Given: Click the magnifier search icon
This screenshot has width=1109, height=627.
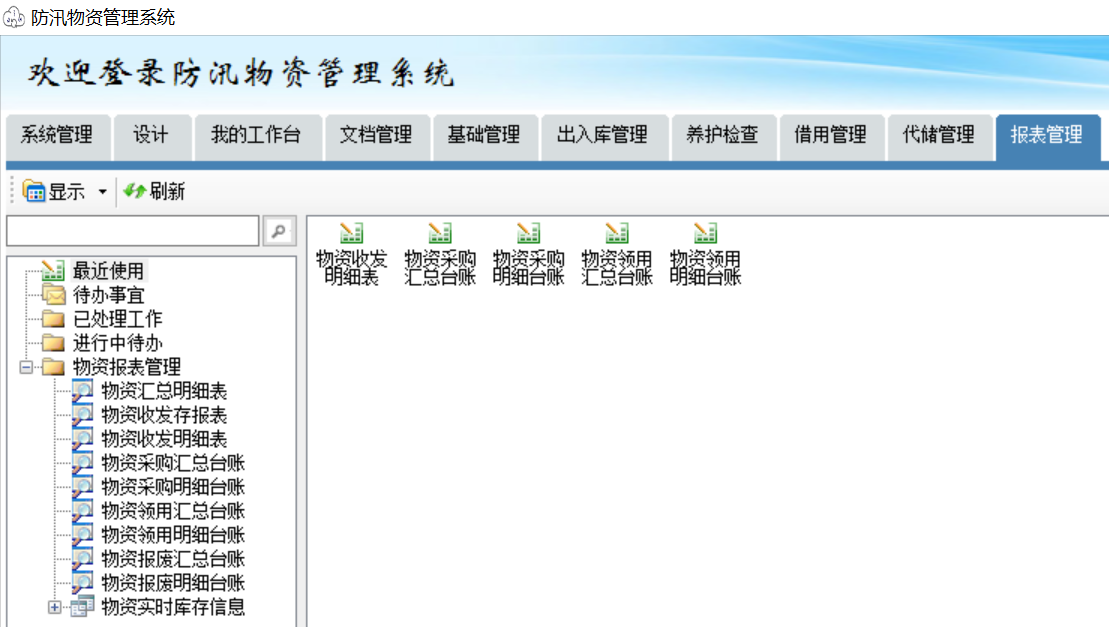Looking at the screenshot, I should click(280, 231).
